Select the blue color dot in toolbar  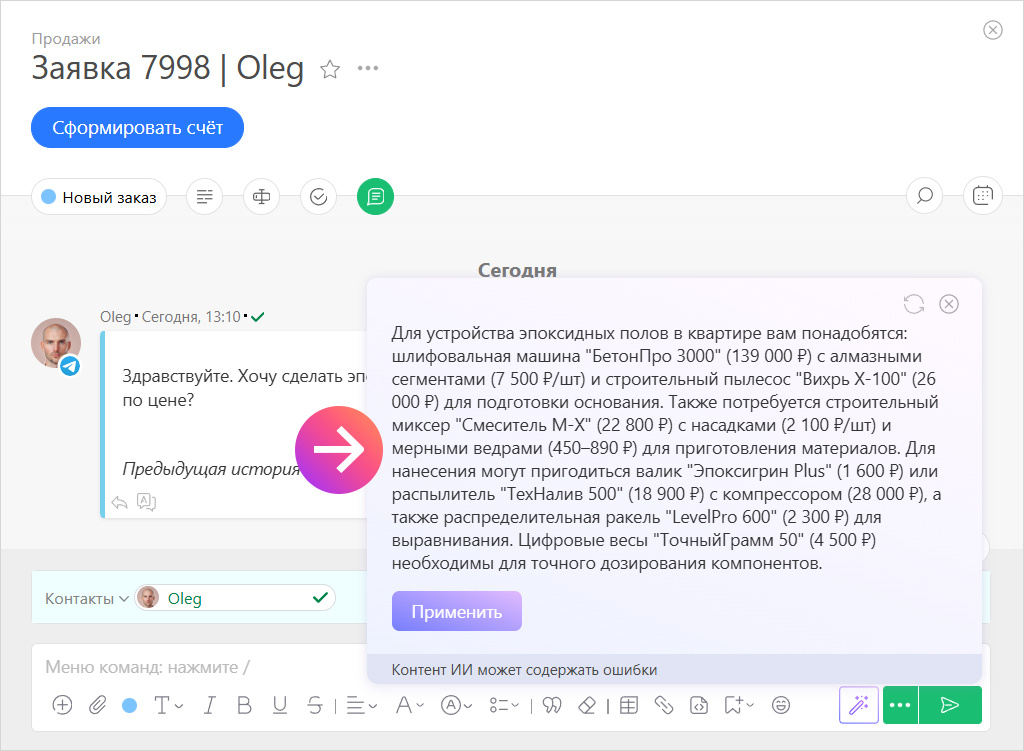[131, 705]
